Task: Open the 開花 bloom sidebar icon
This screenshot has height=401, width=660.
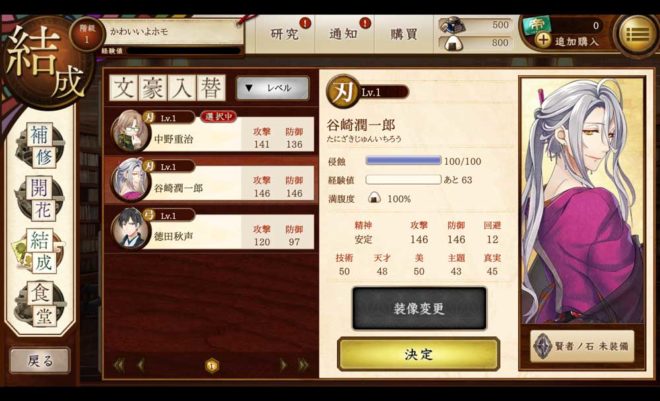Action: (40, 198)
